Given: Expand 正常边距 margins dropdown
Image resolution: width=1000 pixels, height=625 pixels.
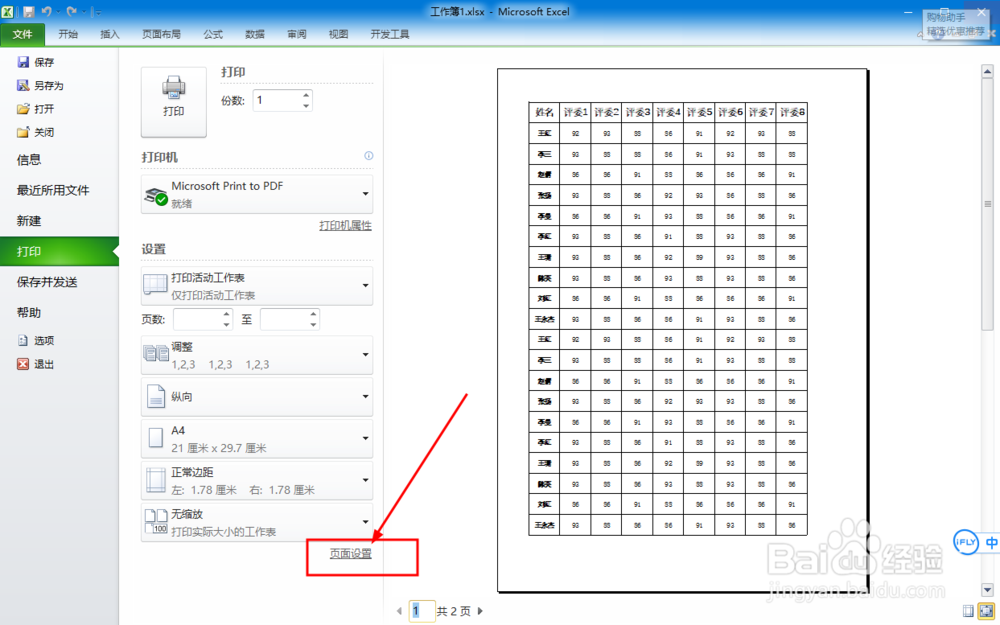Looking at the screenshot, I should coord(257,480).
